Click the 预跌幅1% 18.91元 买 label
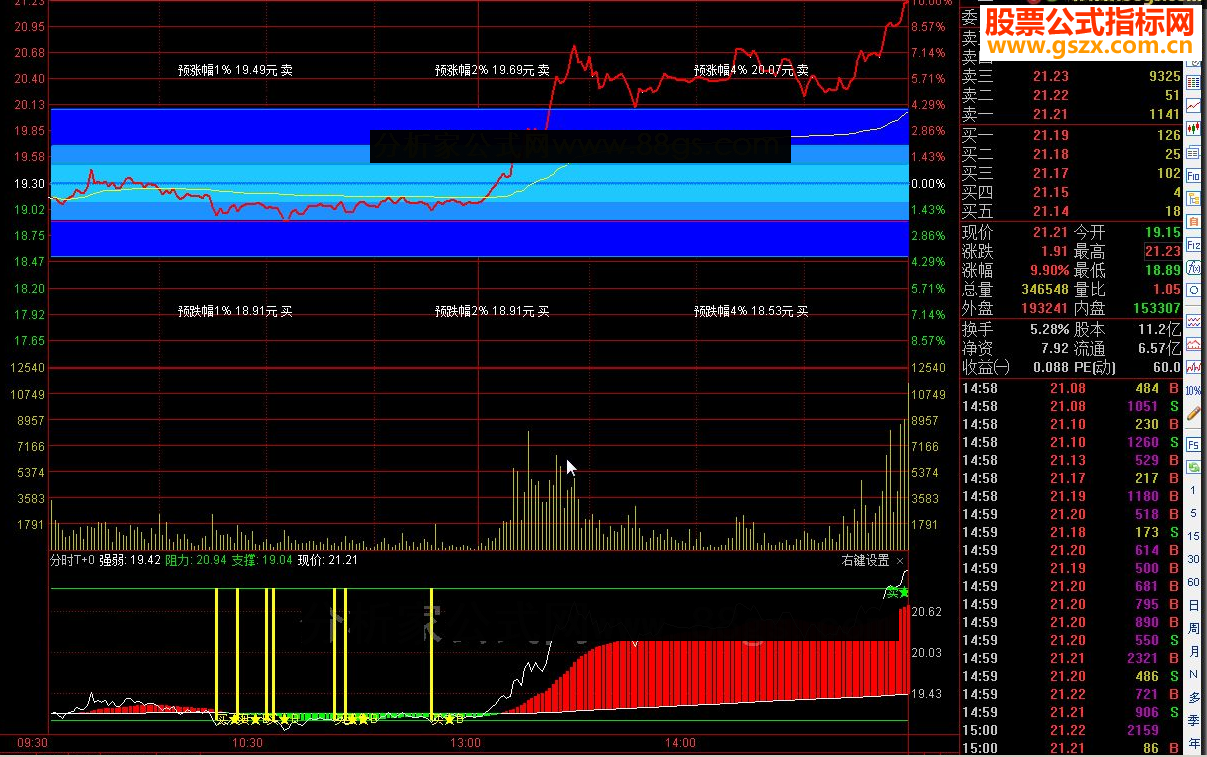The width and height of the screenshot is (1207, 757). pos(235,311)
